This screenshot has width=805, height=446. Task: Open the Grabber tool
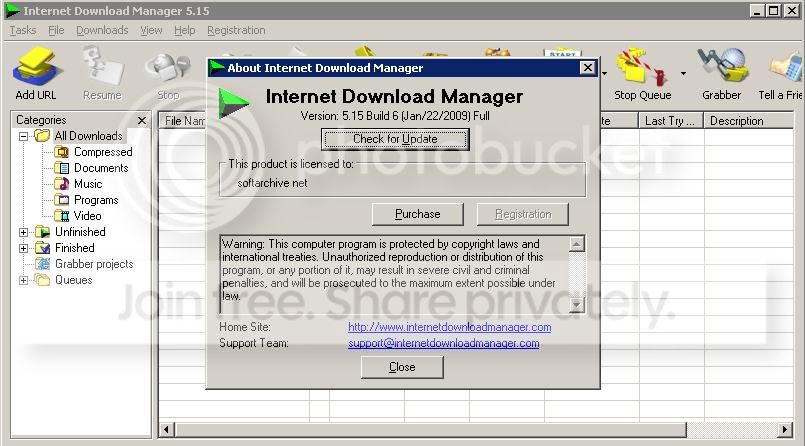721,73
